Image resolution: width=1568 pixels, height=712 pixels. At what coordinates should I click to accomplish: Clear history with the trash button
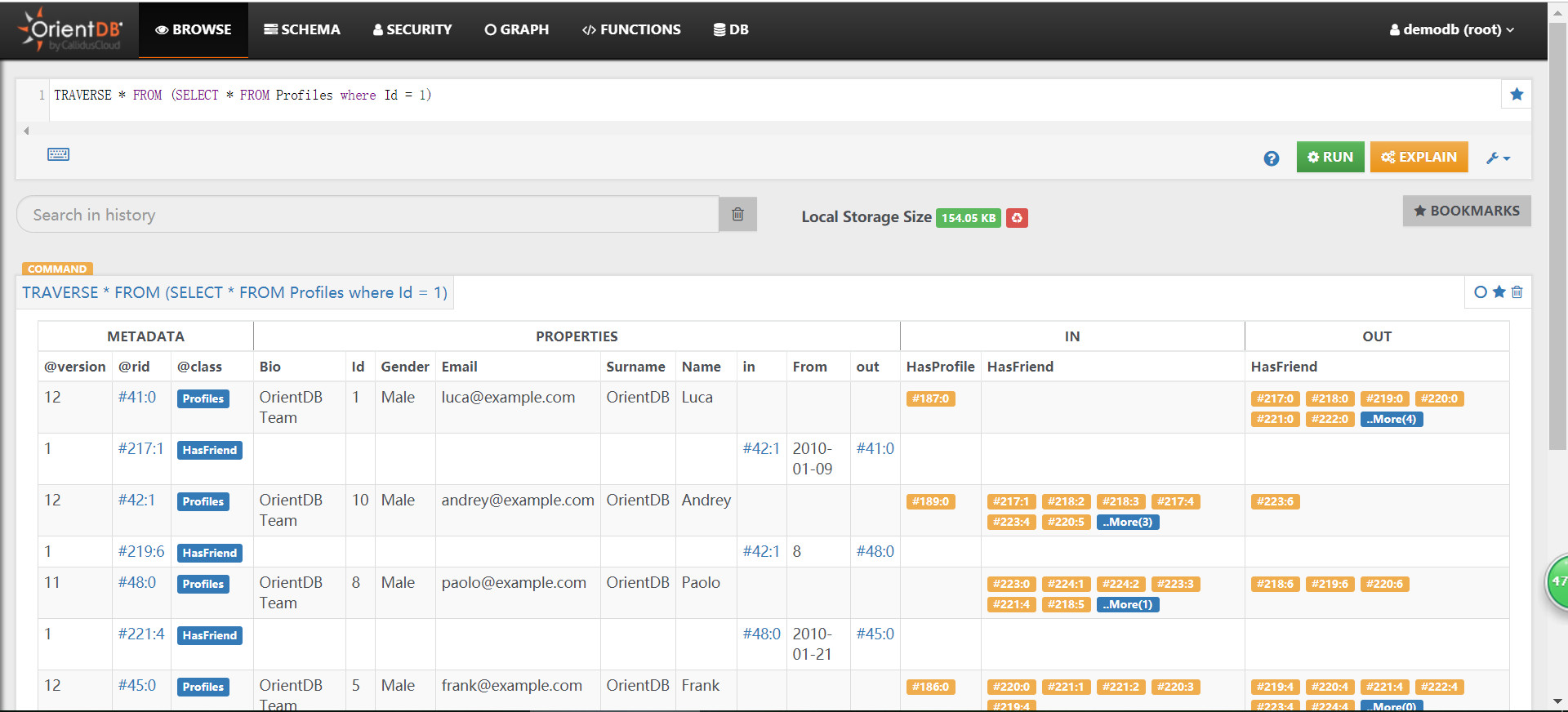click(x=737, y=215)
